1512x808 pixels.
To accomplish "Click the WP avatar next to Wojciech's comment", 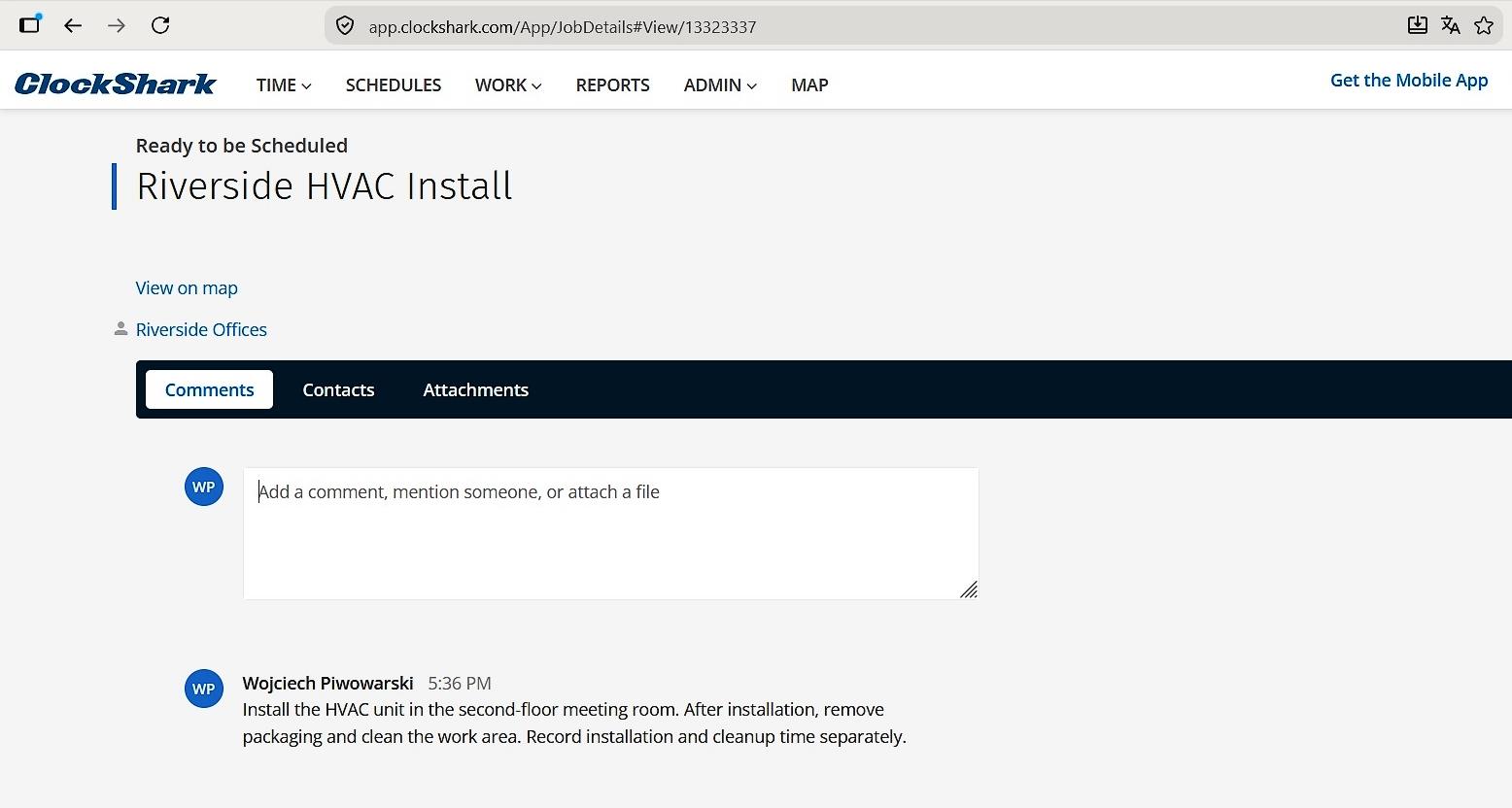I will click(x=204, y=689).
